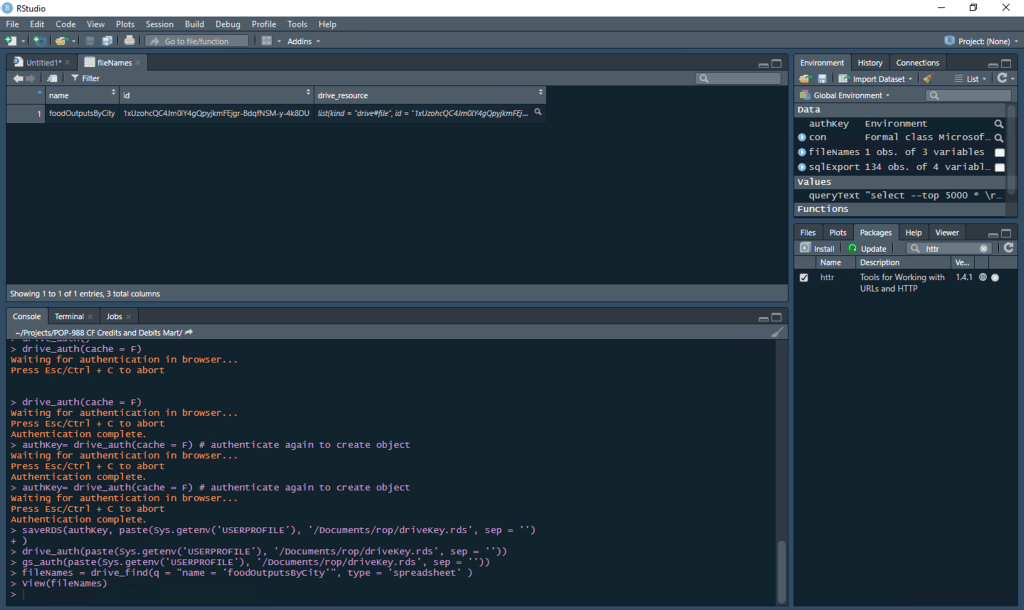Open the Import Dataset dropdown
Viewport: 1024px width, 610px height.
tap(877, 79)
